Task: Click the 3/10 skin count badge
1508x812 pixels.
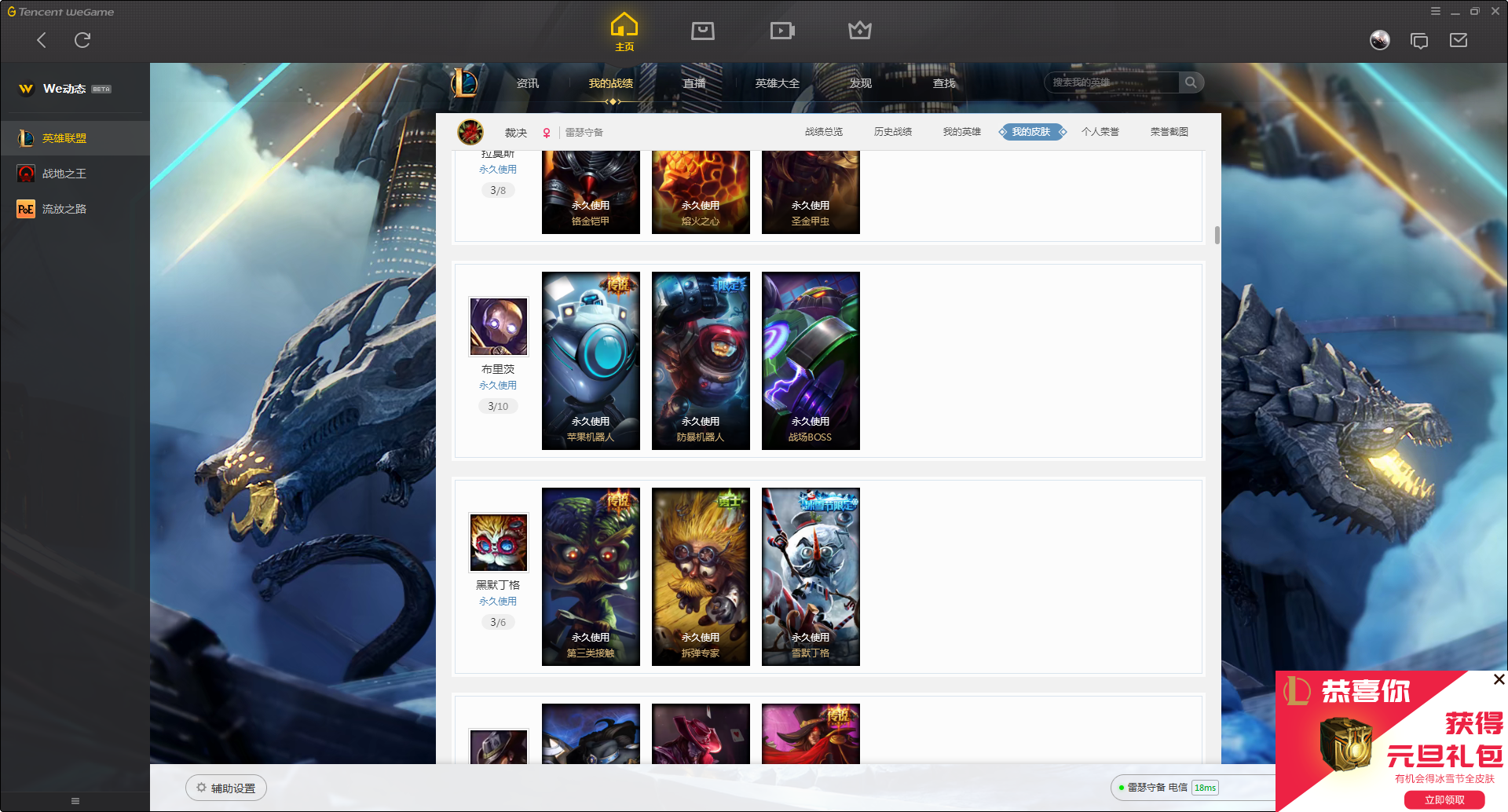Action: tap(498, 406)
